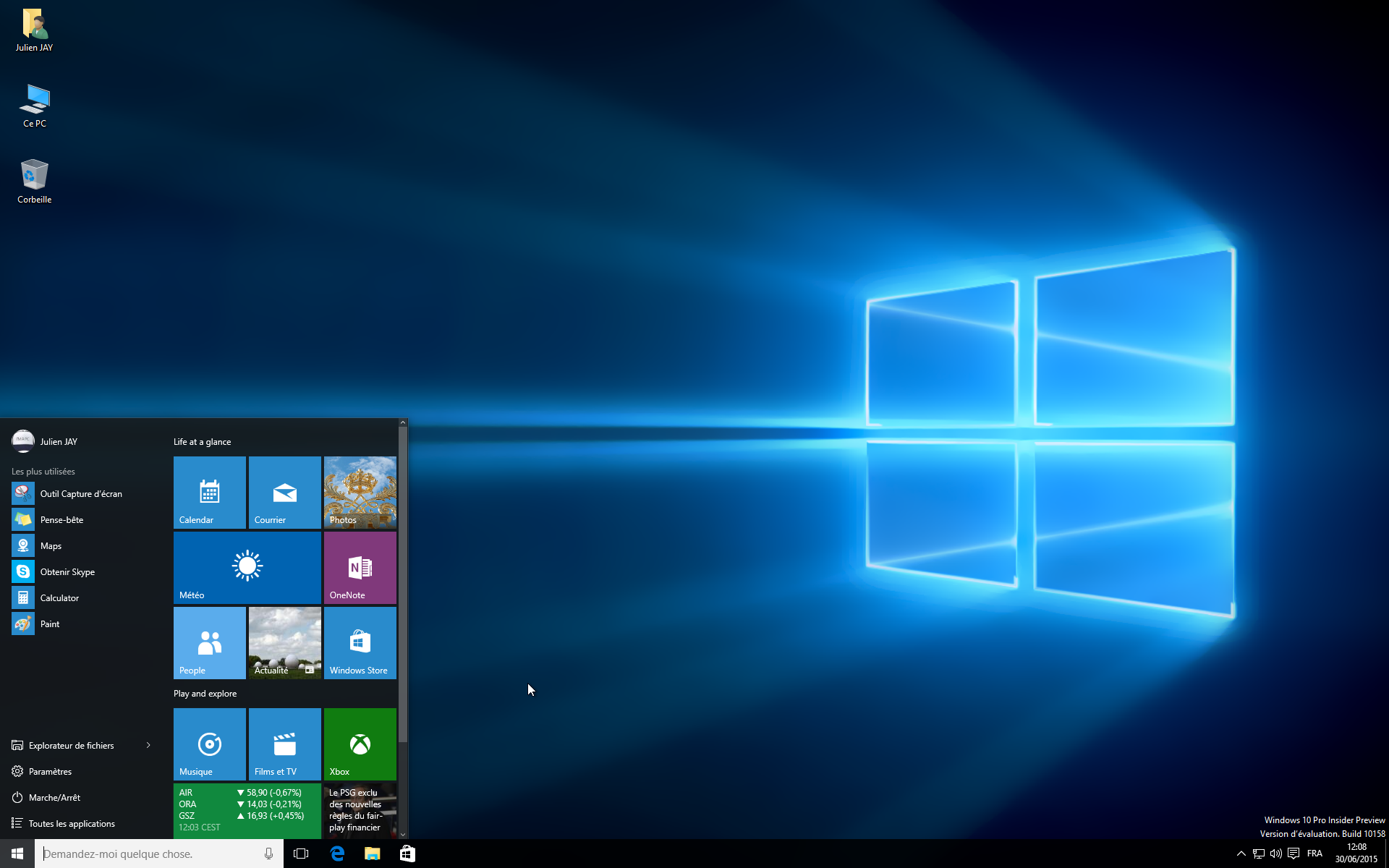Click Marche/Arrêt power button
Image resolution: width=1389 pixels, height=868 pixels.
(x=54, y=797)
